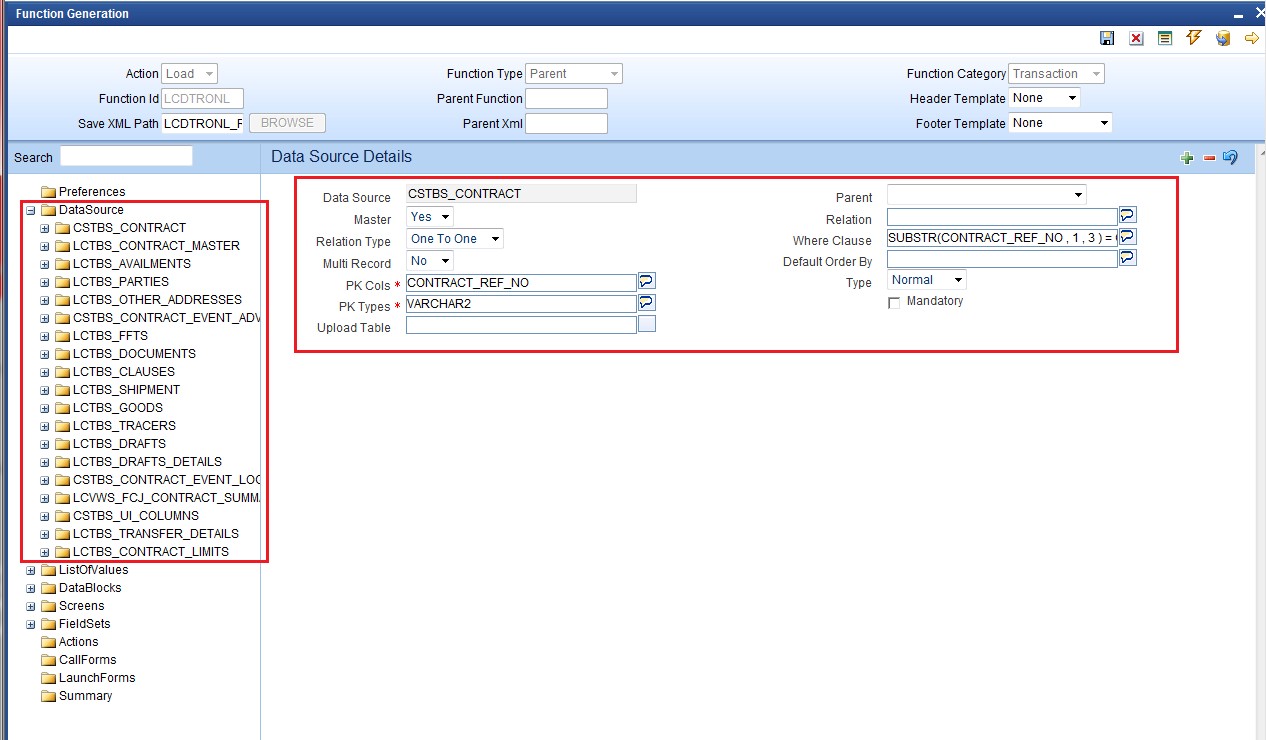Click the Parent Xml field
This screenshot has height=740, width=1266.
point(566,123)
